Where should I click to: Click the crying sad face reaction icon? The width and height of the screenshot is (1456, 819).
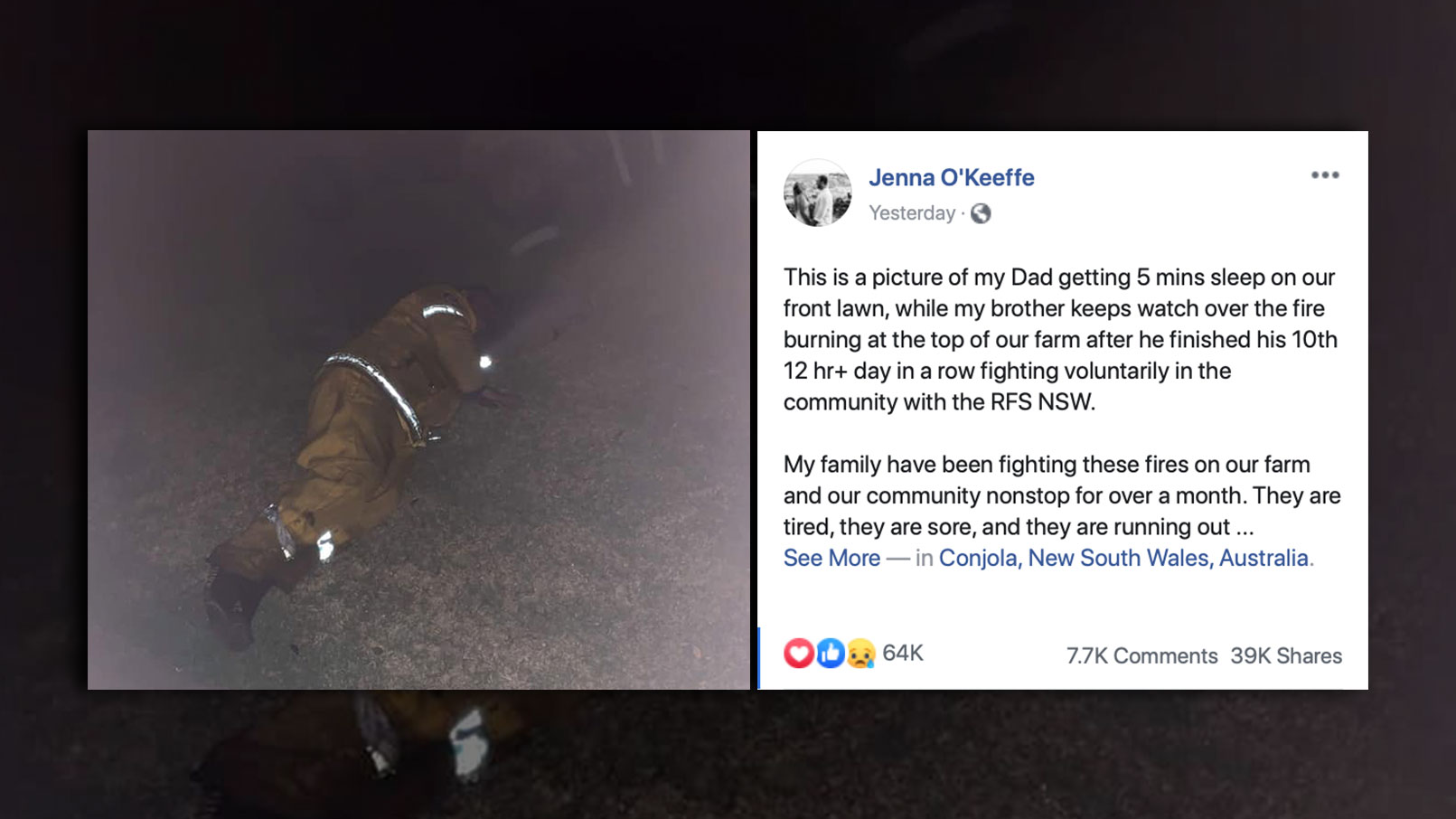coord(860,653)
